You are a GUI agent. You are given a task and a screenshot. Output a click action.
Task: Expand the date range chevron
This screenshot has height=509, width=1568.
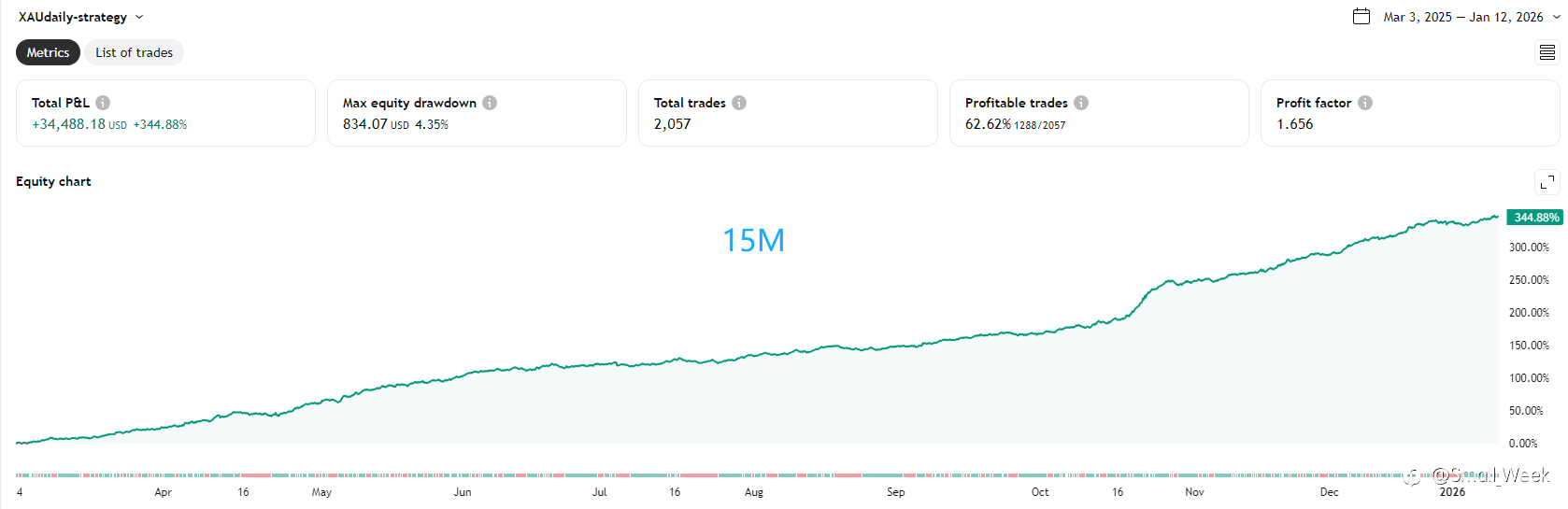[x=1557, y=17]
